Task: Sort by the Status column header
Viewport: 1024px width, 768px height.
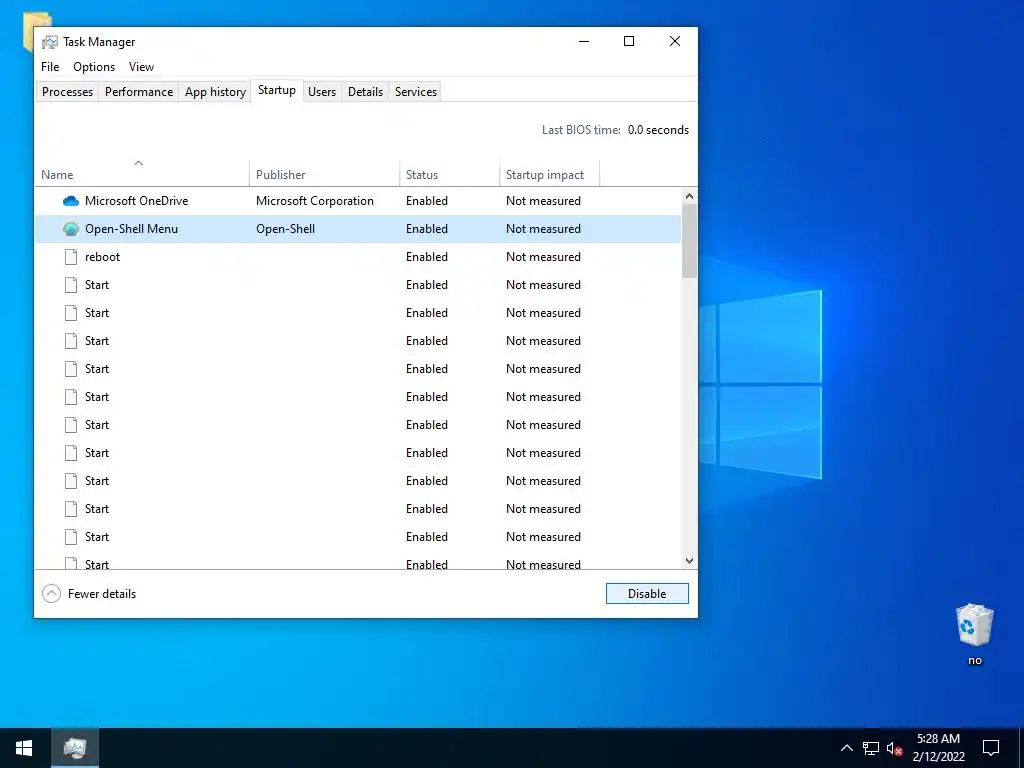Action: tap(449, 173)
